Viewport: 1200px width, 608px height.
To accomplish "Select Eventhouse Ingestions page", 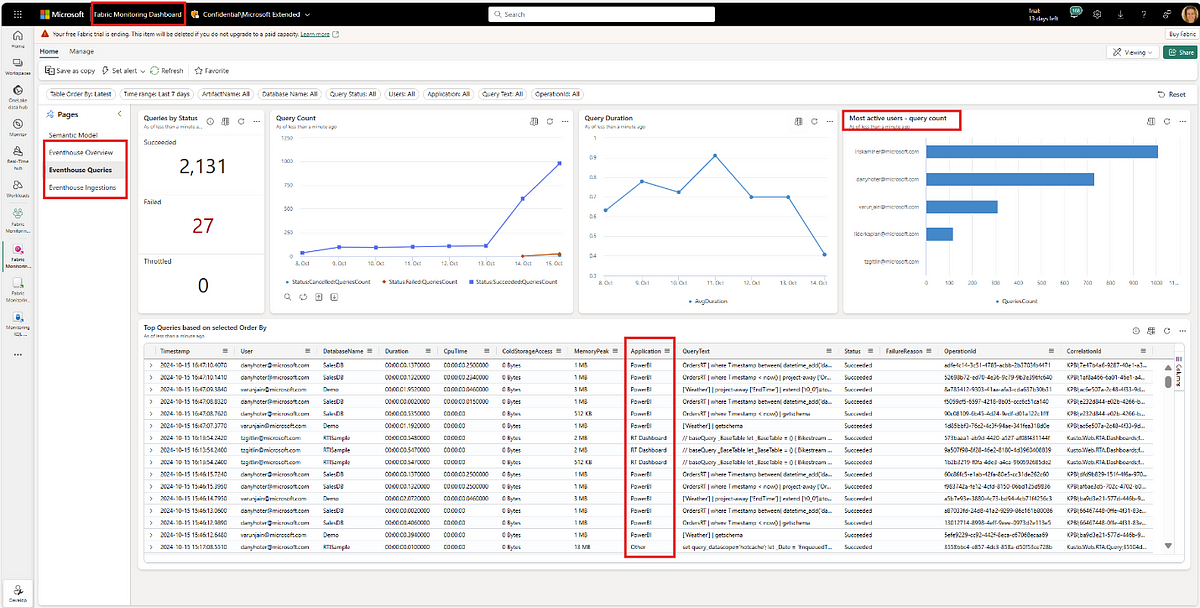I will (x=83, y=188).
